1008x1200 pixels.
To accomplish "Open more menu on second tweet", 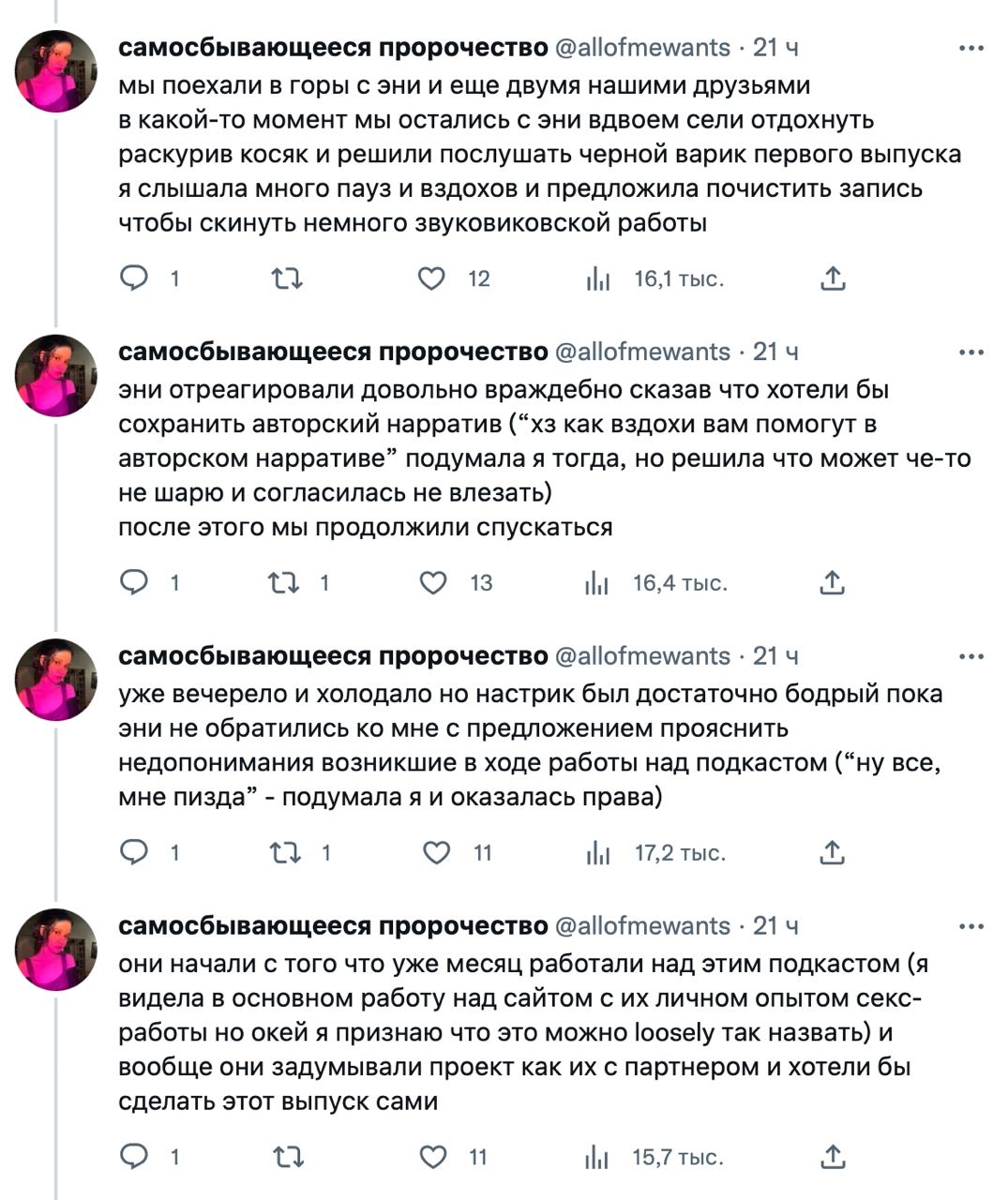I will pos(971,352).
